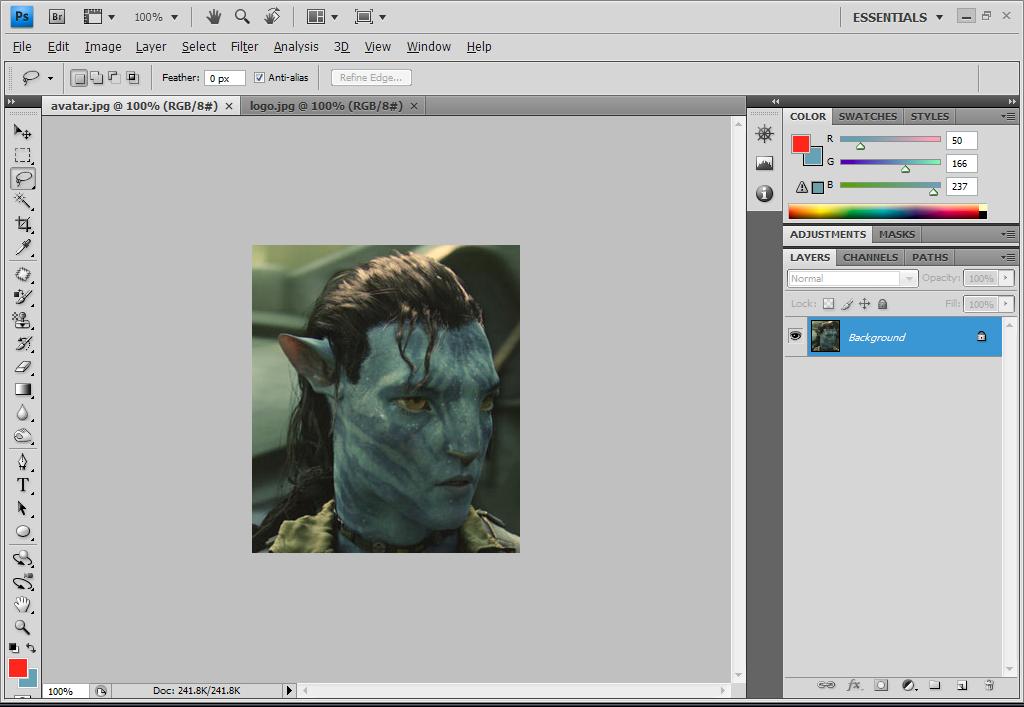Toggle Lock transparent pixels
The height and width of the screenshot is (707, 1024).
point(828,304)
